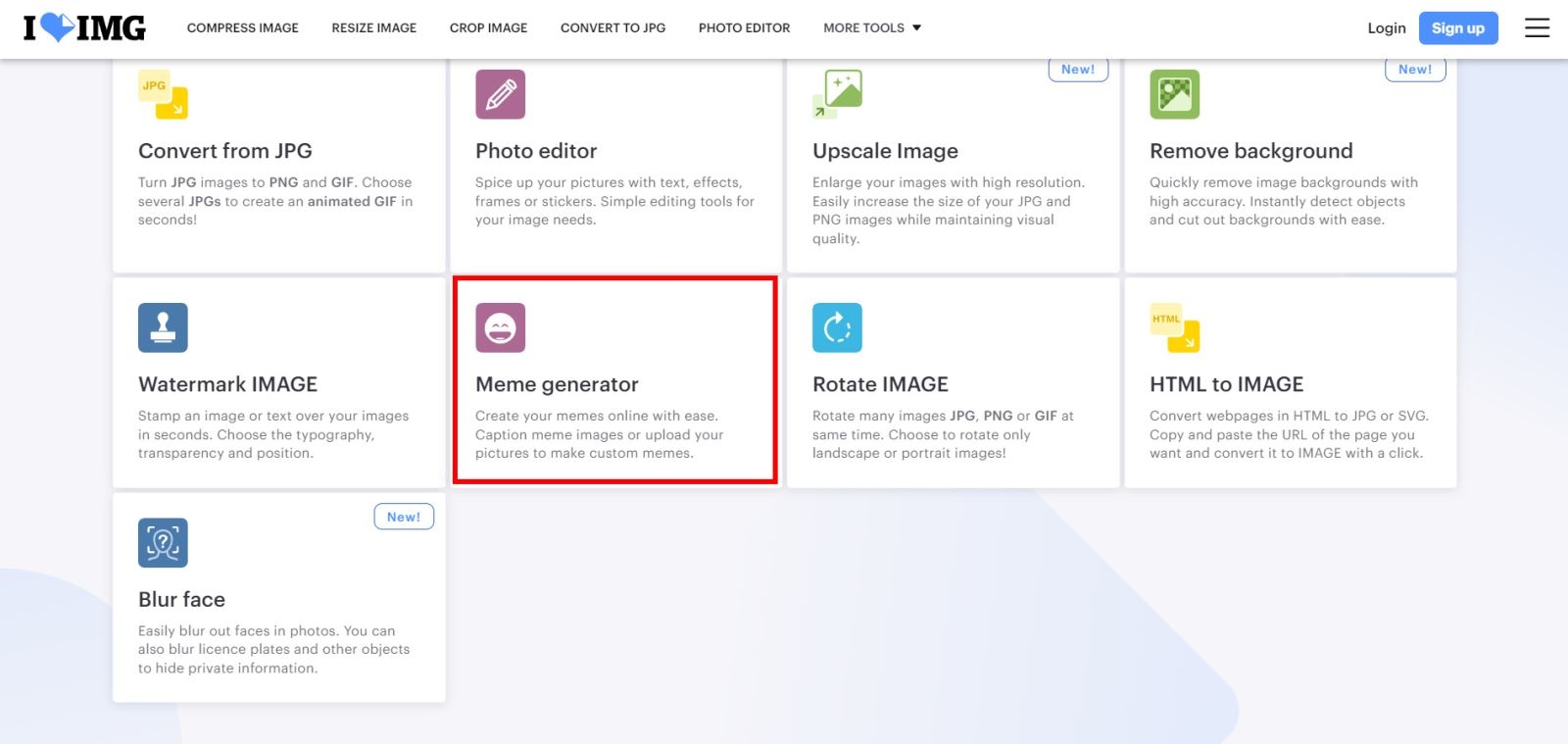Open the Blur face title

182,599
